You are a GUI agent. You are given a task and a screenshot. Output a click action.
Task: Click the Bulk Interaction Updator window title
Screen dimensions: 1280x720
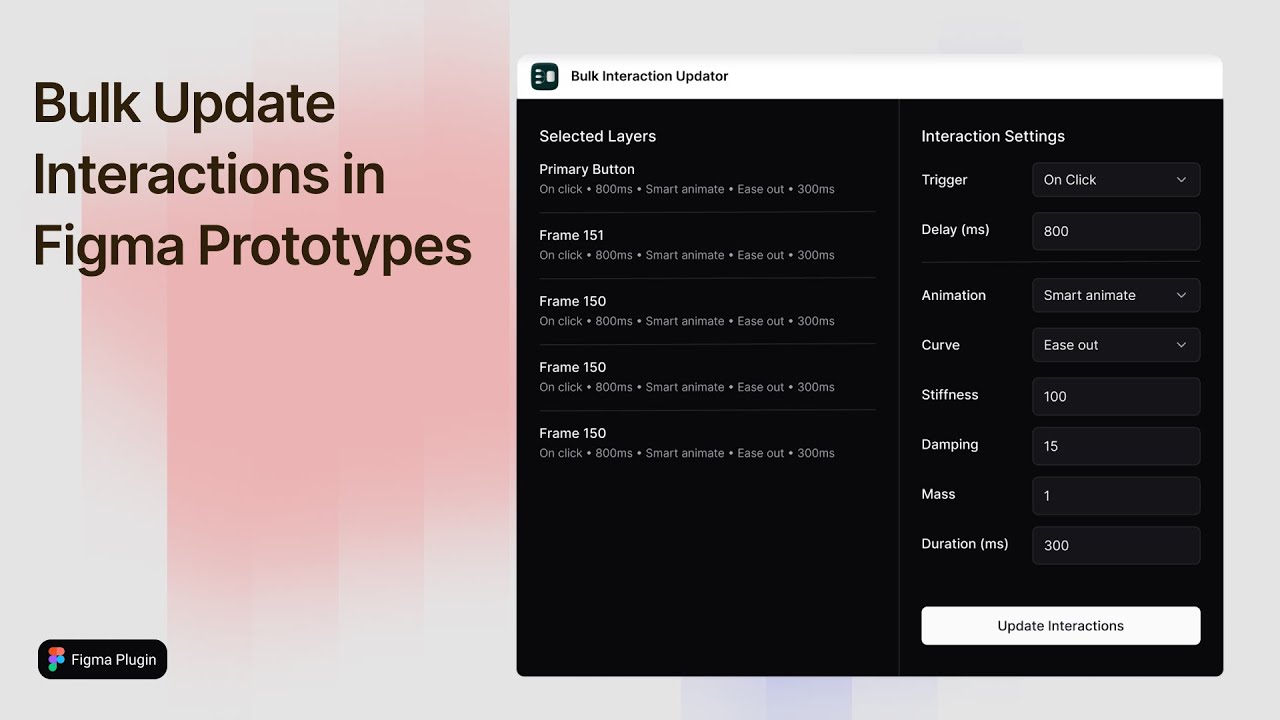650,76
